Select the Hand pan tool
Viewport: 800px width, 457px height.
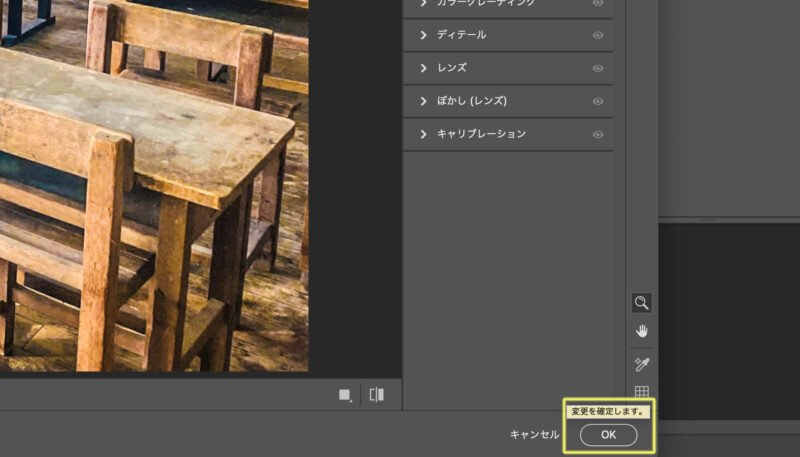pyautogui.click(x=641, y=332)
